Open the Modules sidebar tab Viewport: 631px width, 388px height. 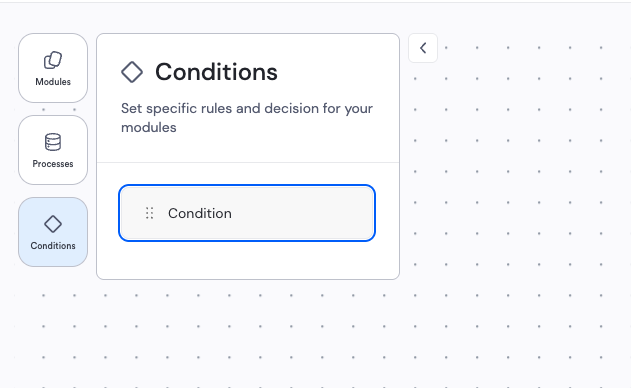[53, 68]
